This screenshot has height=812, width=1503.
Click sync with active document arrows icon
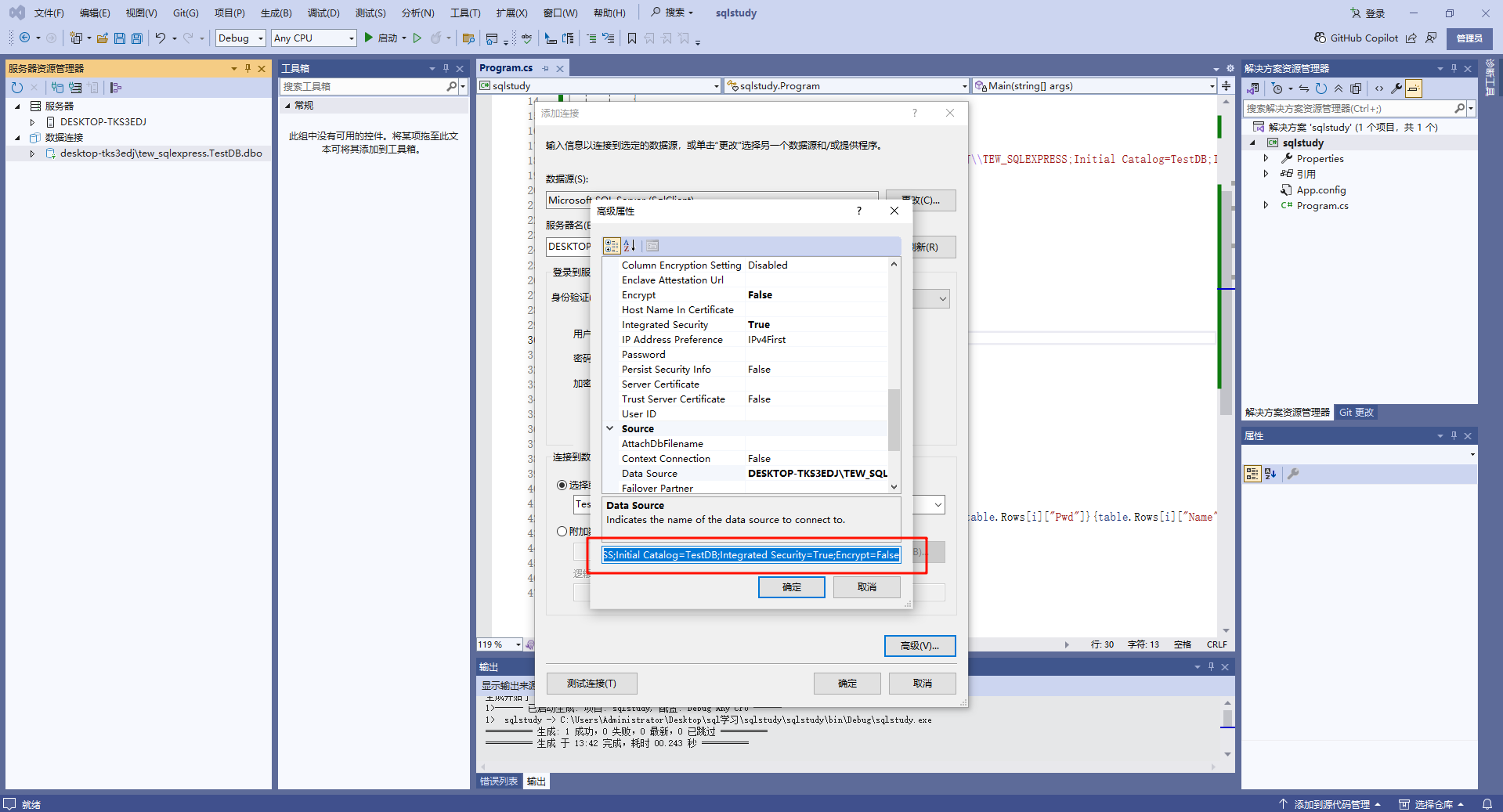coord(1304,88)
